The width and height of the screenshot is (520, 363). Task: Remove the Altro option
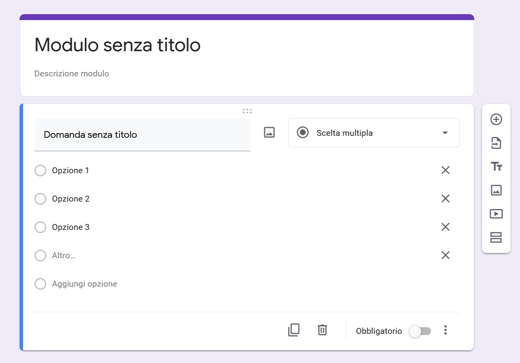[x=445, y=255]
